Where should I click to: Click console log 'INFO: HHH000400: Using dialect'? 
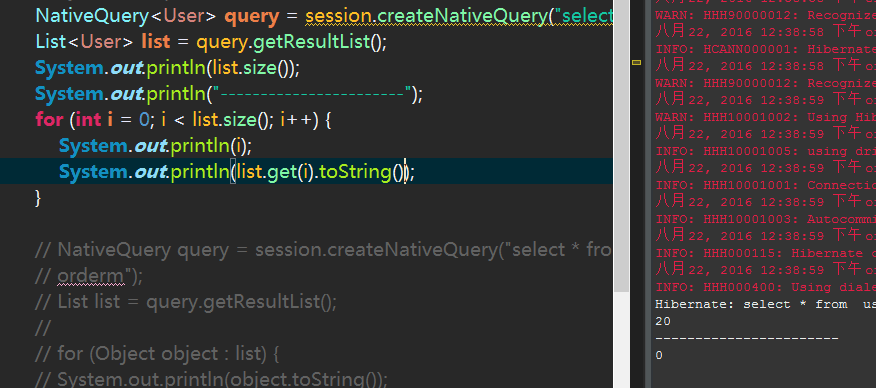tap(765, 288)
